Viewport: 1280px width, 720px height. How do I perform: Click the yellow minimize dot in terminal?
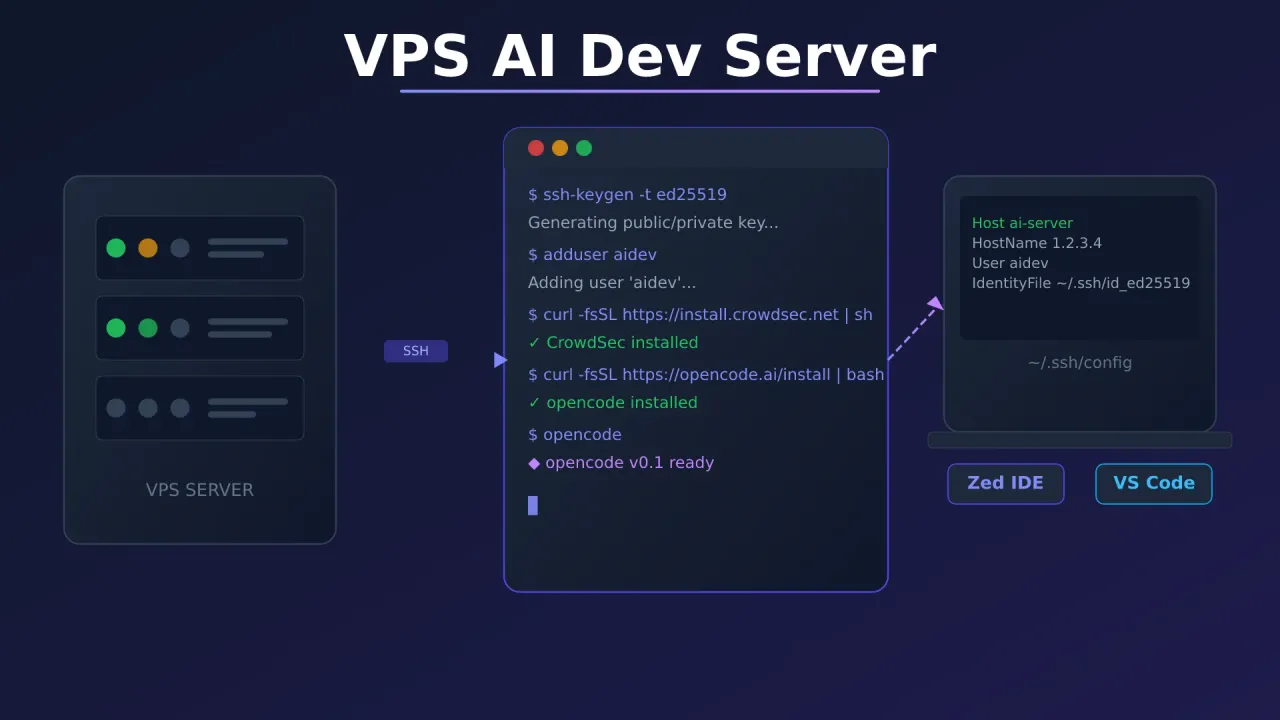point(560,148)
